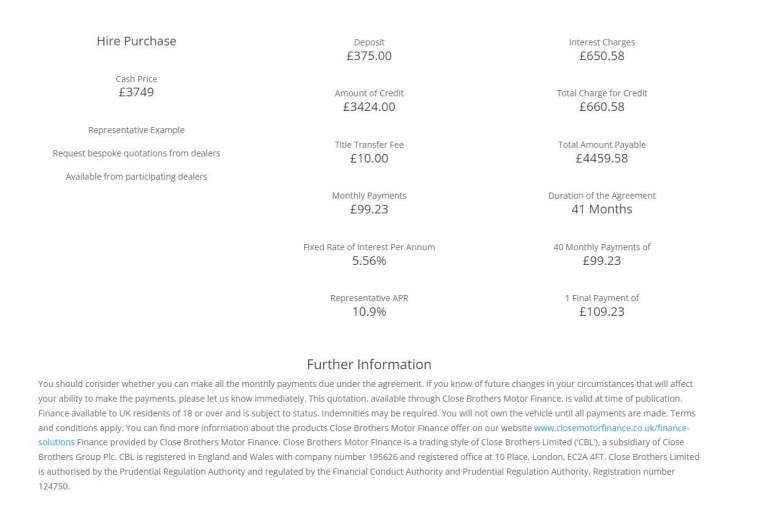Click the £375.00 deposit amount

point(369,56)
